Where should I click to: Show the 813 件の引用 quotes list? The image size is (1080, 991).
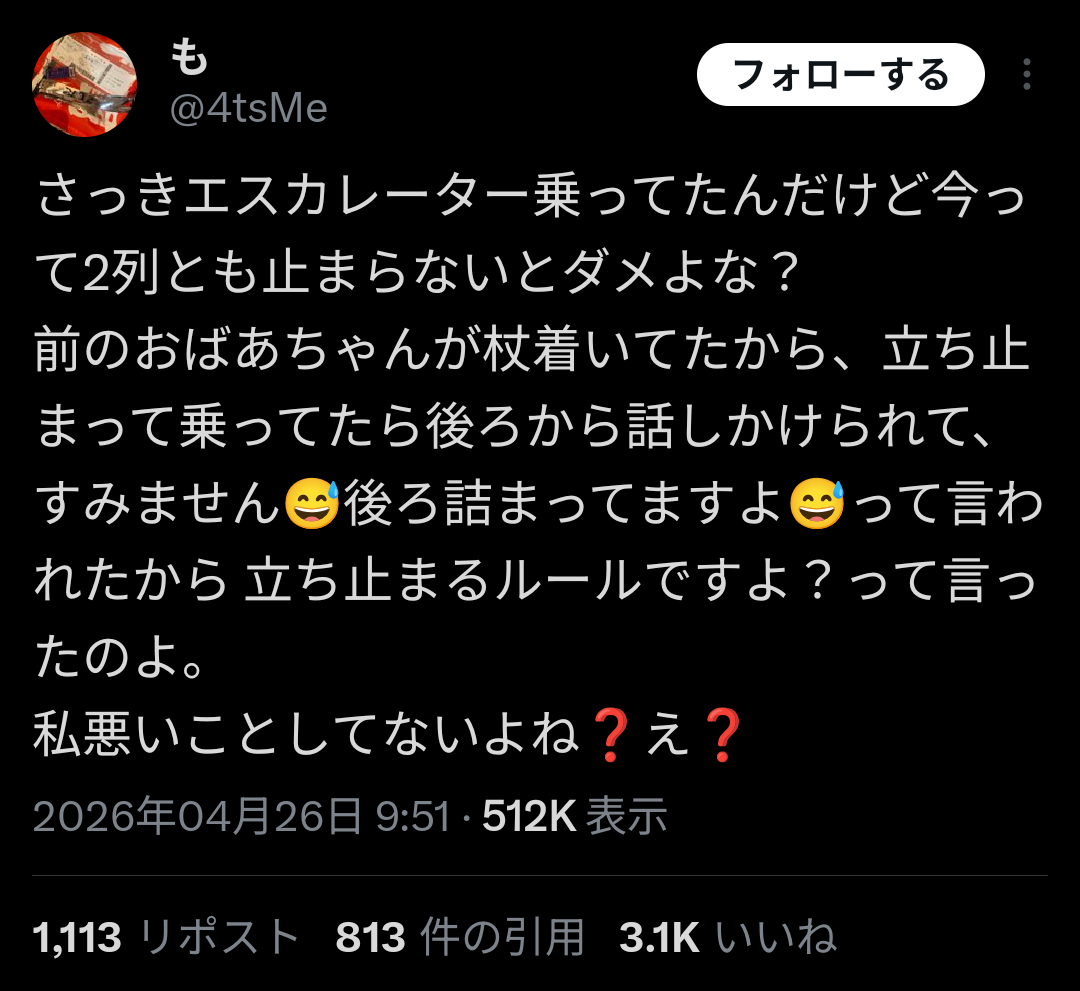click(460, 937)
